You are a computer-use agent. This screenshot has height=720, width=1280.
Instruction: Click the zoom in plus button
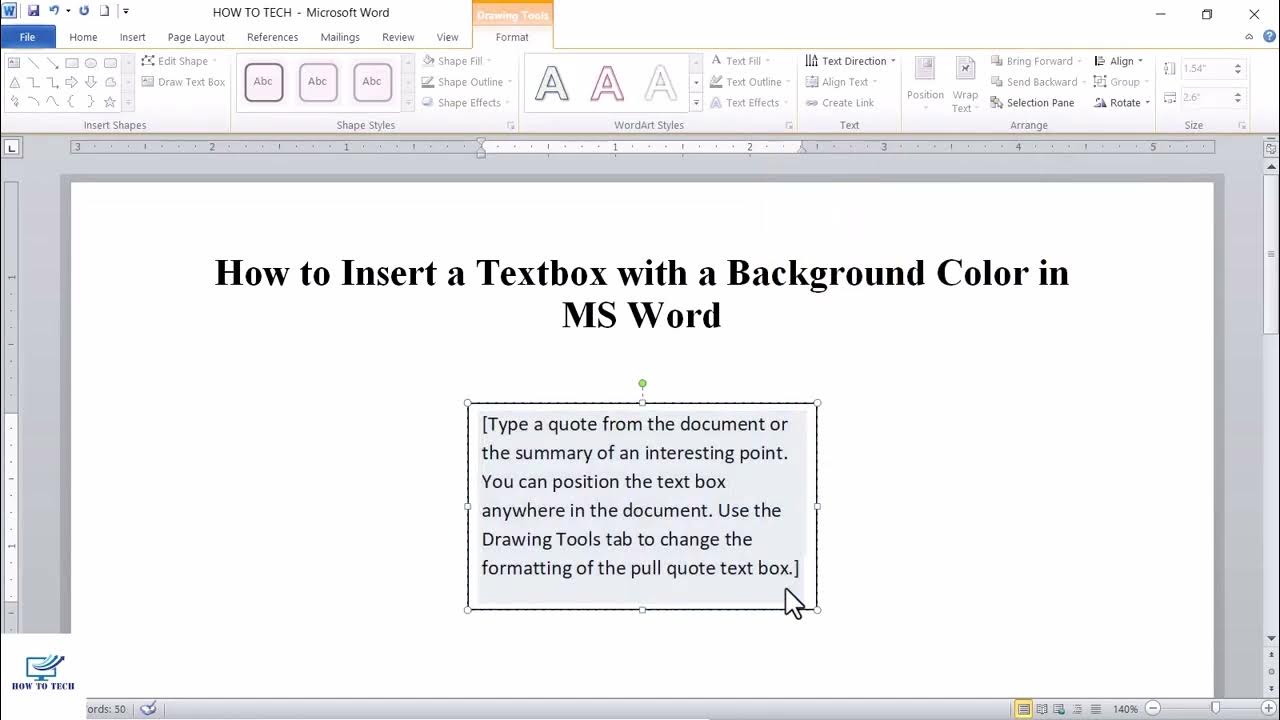coord(1268,709)
